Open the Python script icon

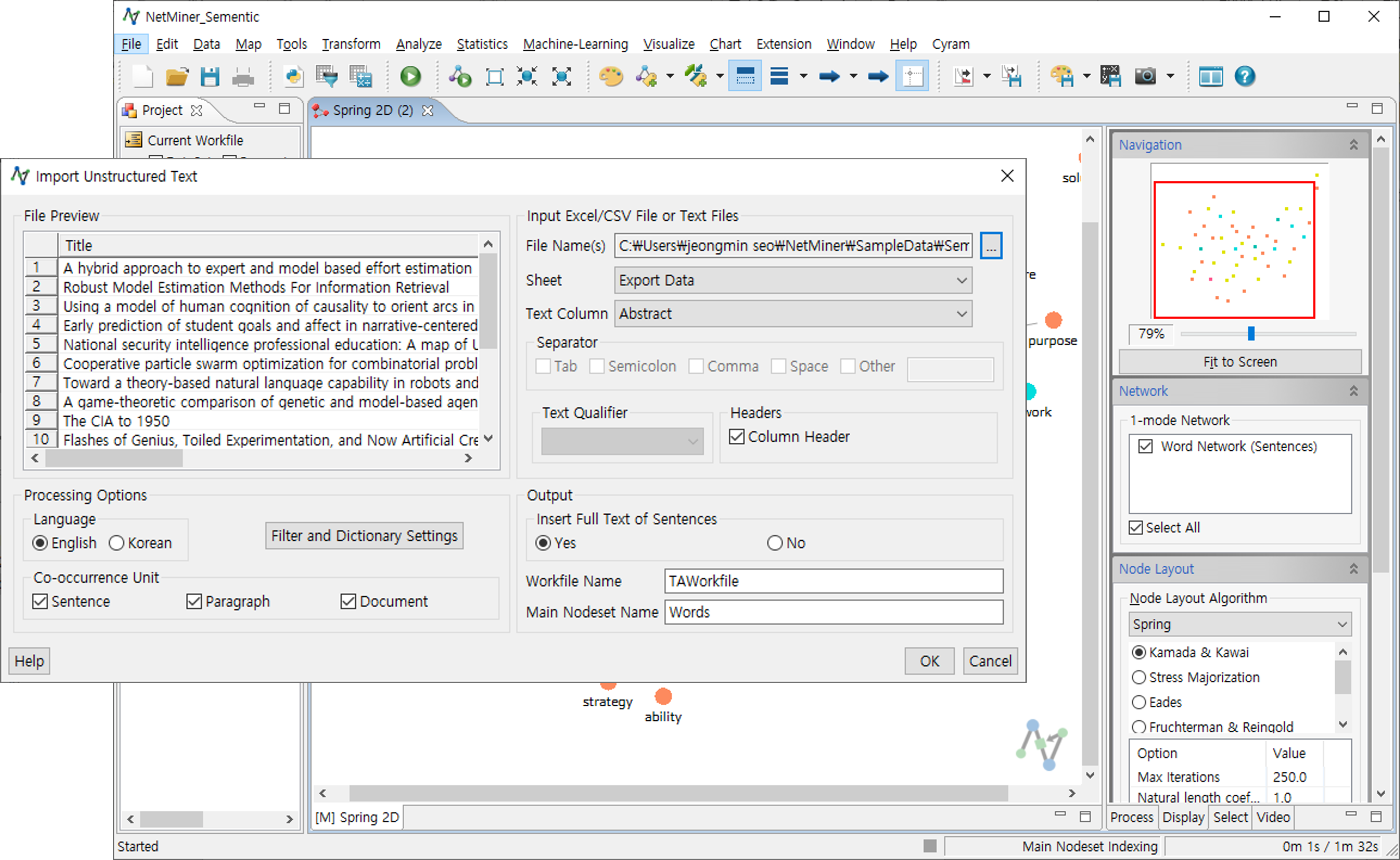point(294,76)
